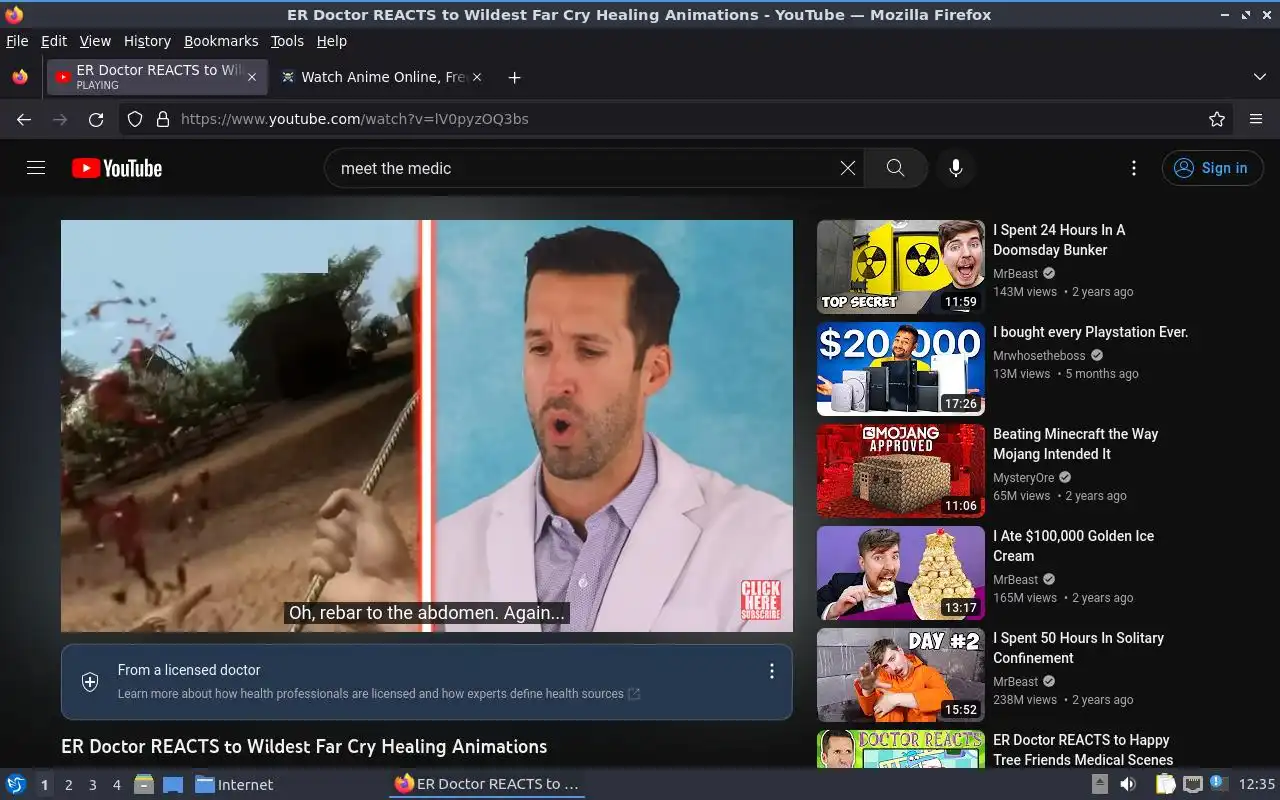Viewport: 1280px width, 800px height.
Task: Open 'I bought every Playstation Ever.' video
Action: click(1090, 332)
